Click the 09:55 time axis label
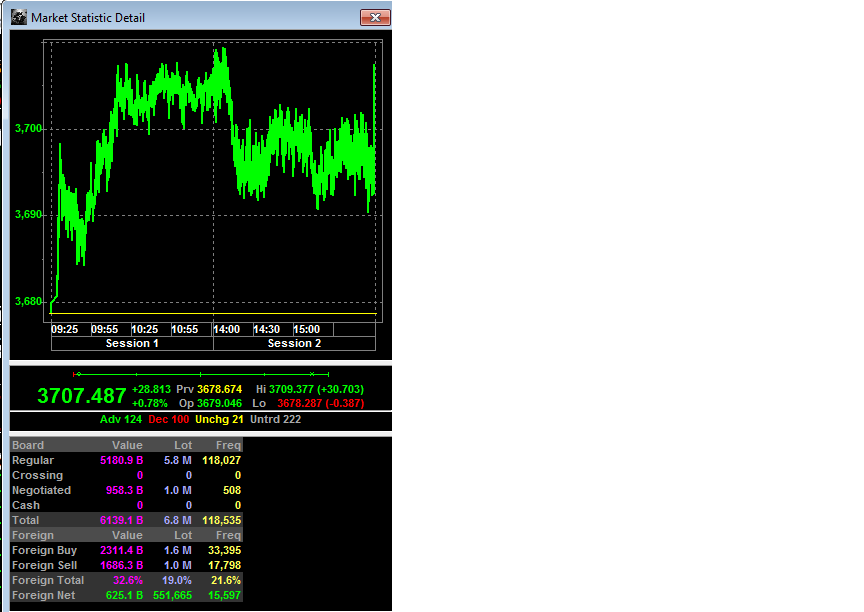 click(105, 329)
